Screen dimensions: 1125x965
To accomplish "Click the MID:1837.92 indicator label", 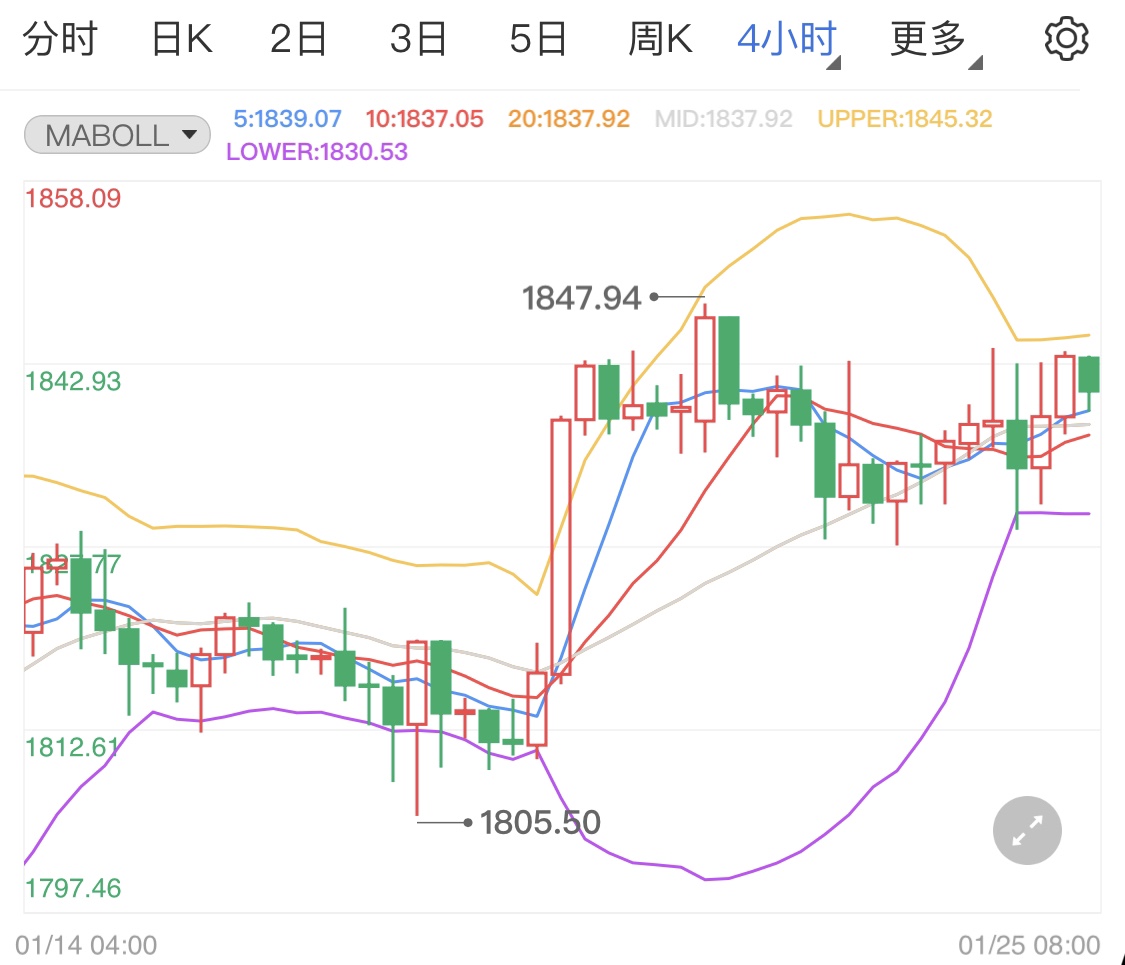I will (x=723, y=118).
